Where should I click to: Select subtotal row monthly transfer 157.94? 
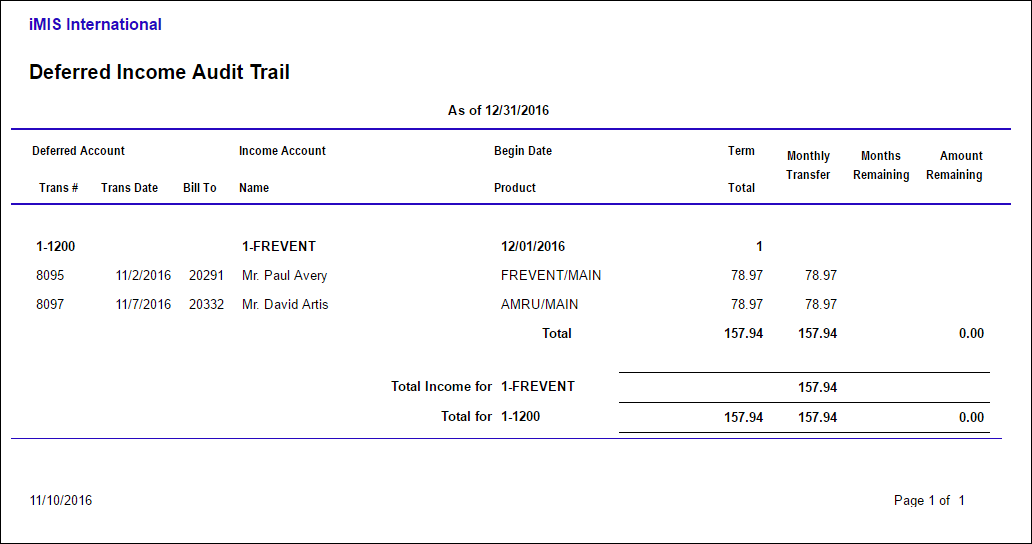(x=817, y=334)
